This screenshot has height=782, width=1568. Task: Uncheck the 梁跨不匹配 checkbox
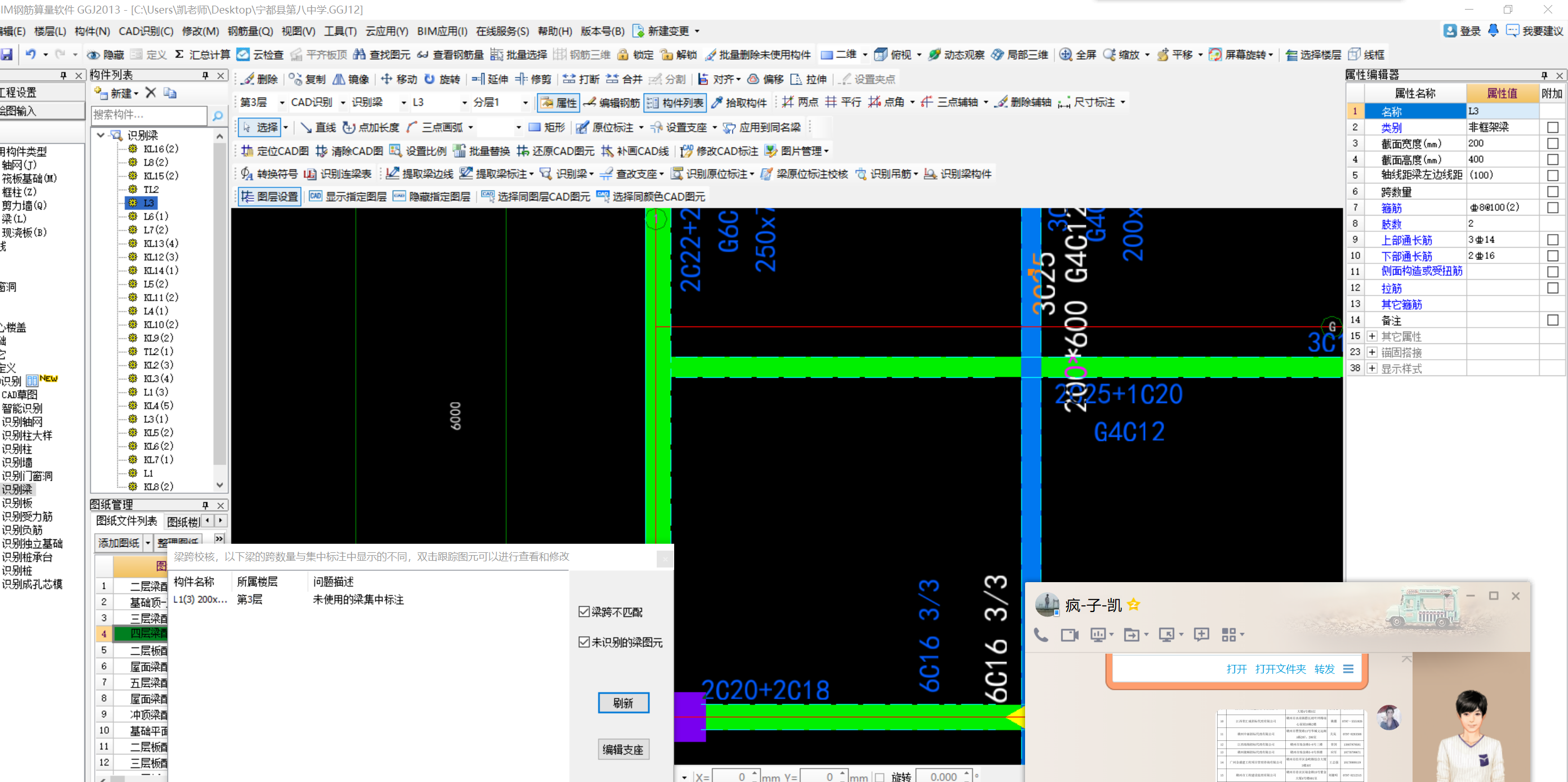coord(585,611)
